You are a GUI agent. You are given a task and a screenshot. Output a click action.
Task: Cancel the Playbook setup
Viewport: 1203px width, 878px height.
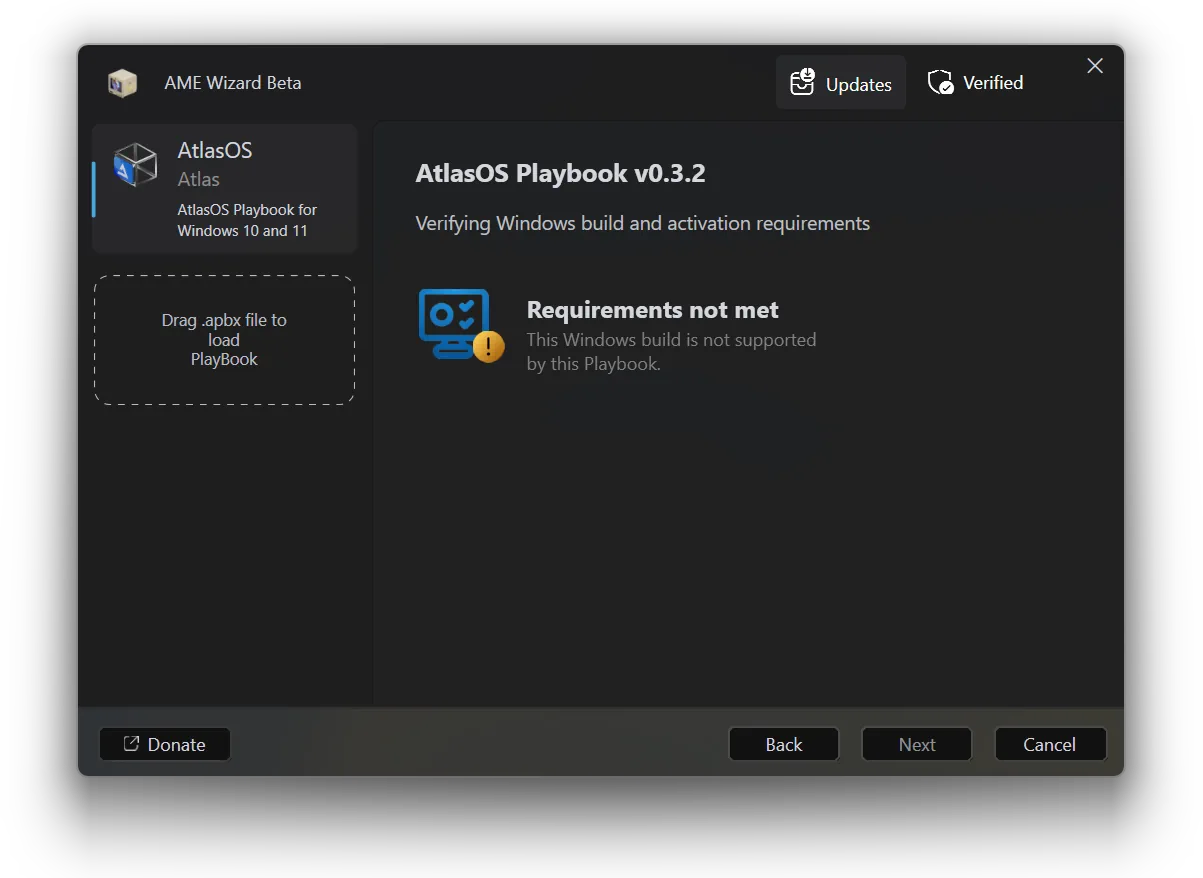1050,744
